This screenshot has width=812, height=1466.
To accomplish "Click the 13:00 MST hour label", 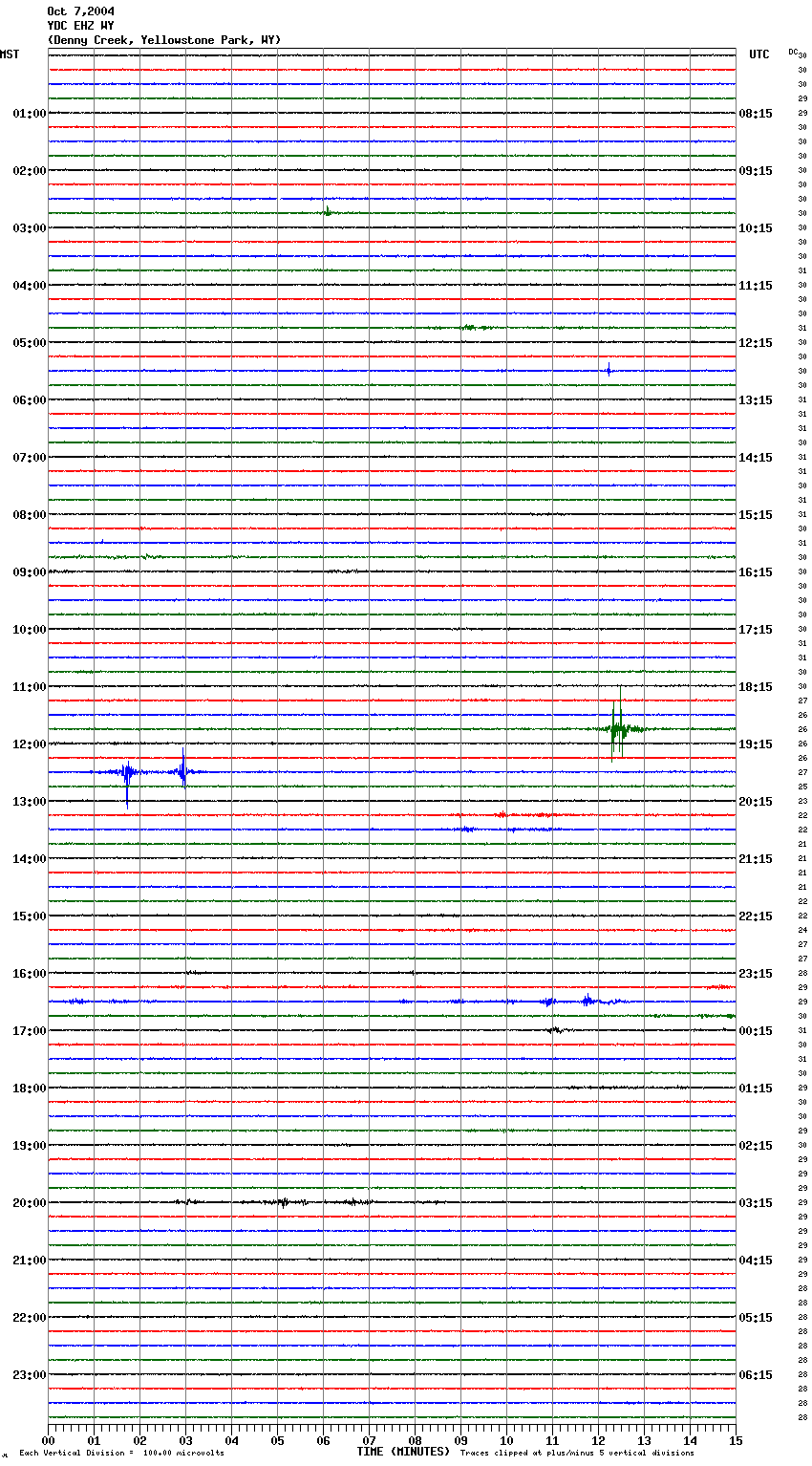I will point(30,802).
